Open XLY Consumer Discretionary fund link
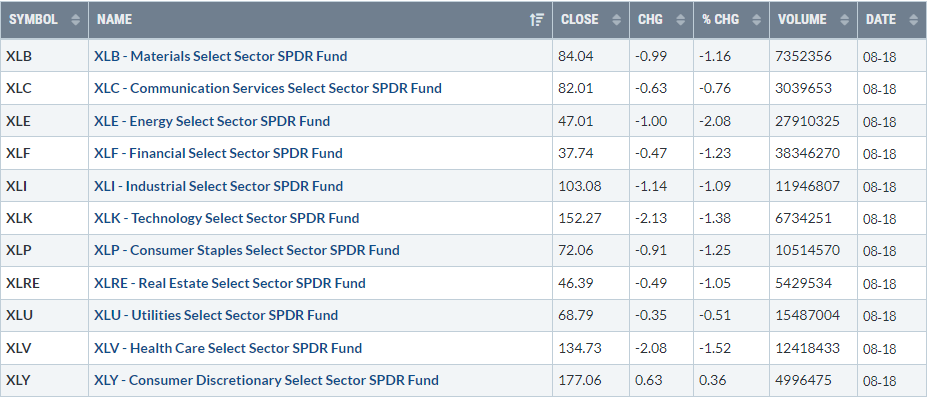 point(266,380)
